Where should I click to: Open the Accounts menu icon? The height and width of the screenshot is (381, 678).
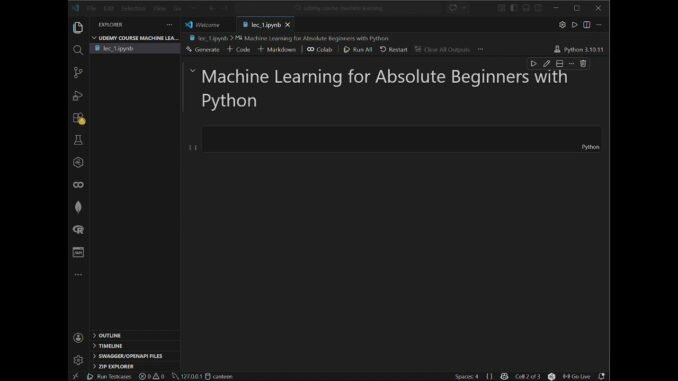click(x=78, y=338)
